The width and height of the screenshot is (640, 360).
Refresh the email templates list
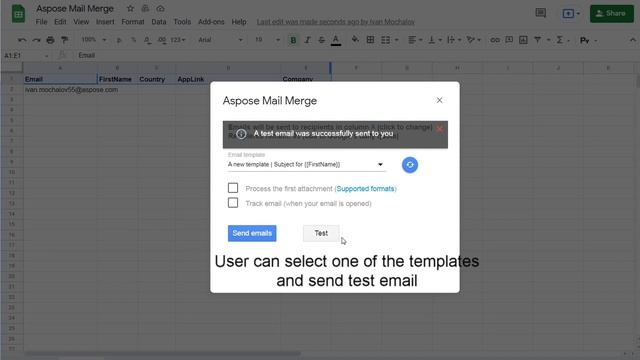pyautogui.click(x=410, y=165)
